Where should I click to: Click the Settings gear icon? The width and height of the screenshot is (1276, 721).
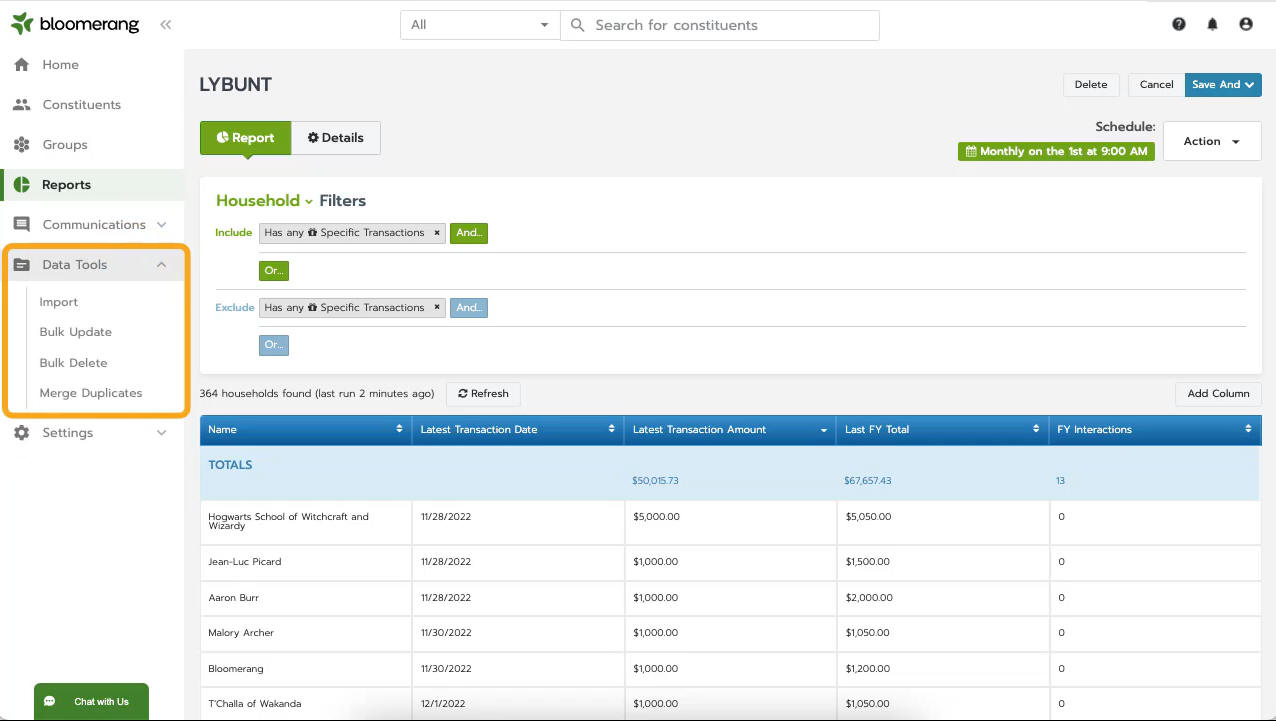tap(21, 433)
